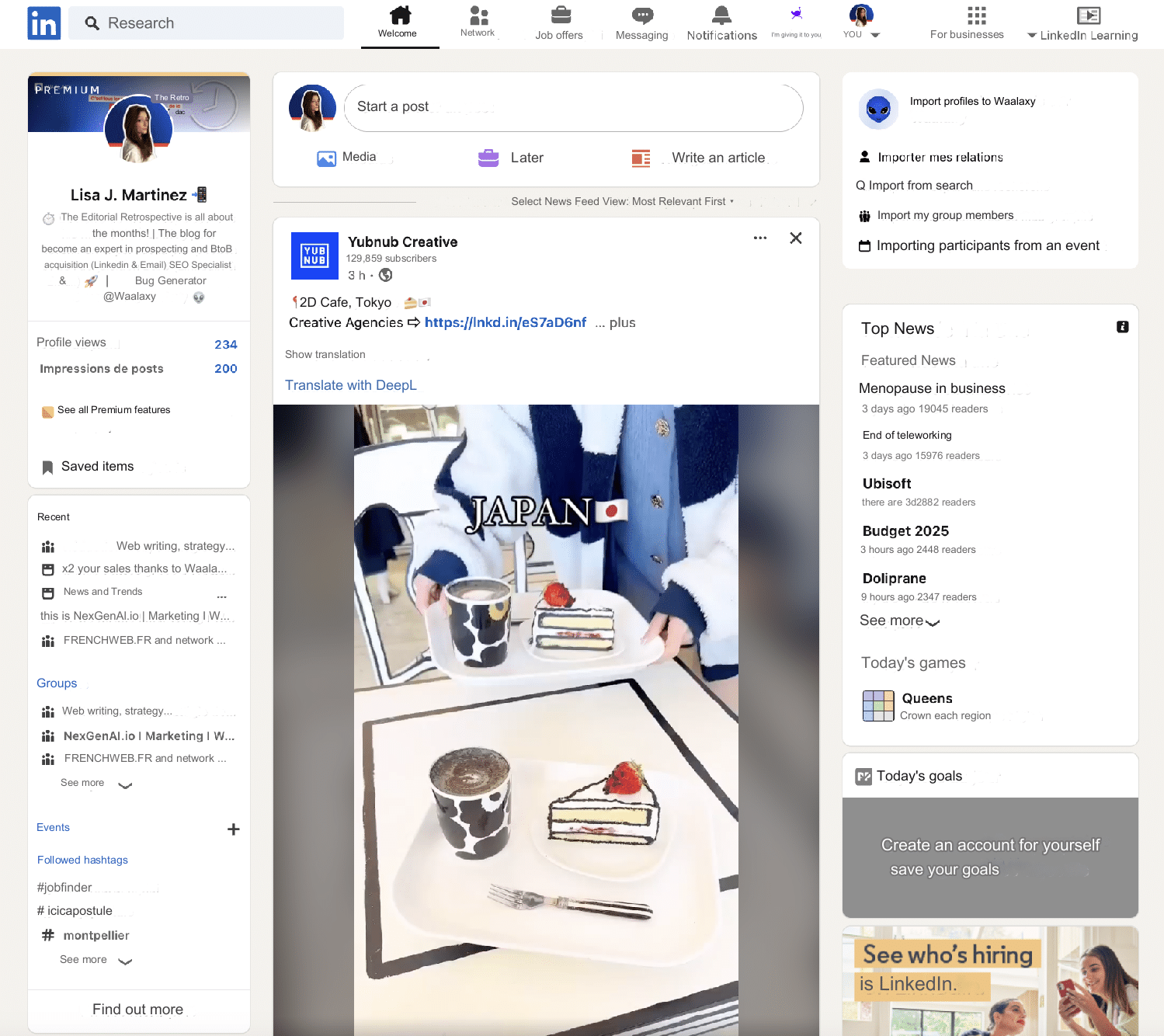Screen dimensions: 1164x1036
Task: Click the Translate with DeepL link
Action: [x=351, y=384]
